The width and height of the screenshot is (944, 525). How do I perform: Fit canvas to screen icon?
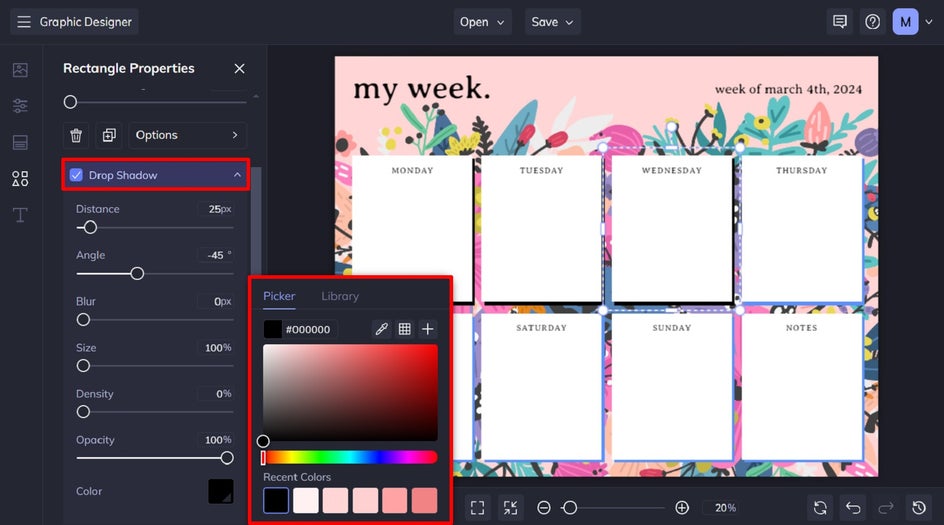coord(477,508)
